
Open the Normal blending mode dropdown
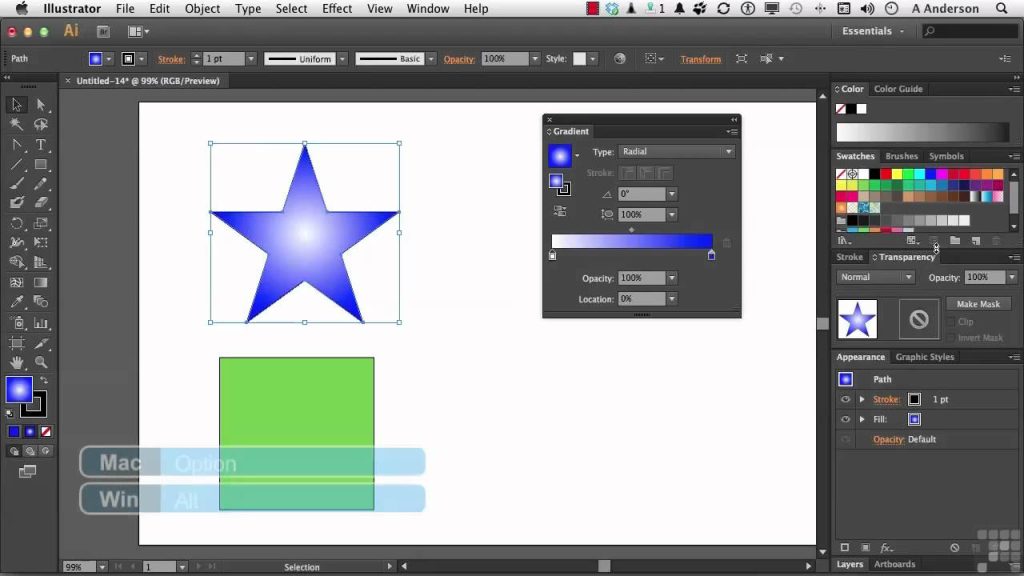tap(876, 277)
